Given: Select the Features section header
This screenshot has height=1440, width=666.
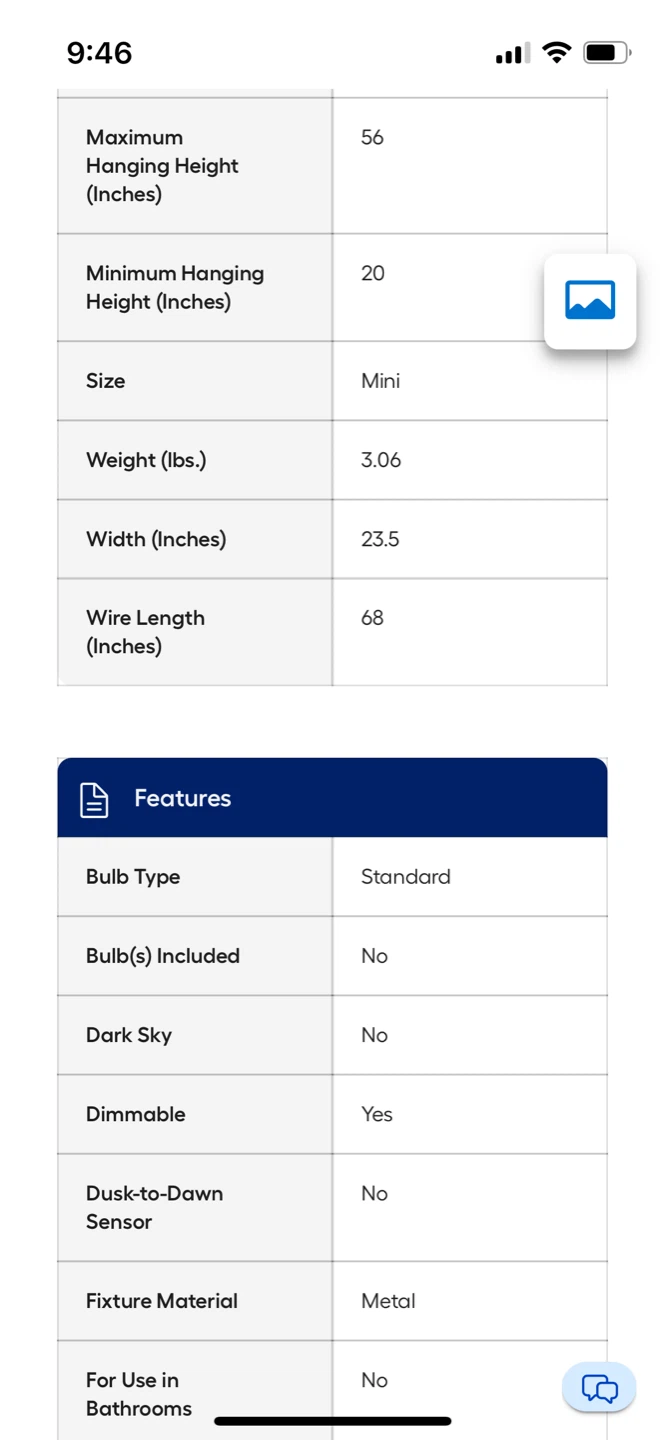Looking at the screenshot, I should pos(332,798).
